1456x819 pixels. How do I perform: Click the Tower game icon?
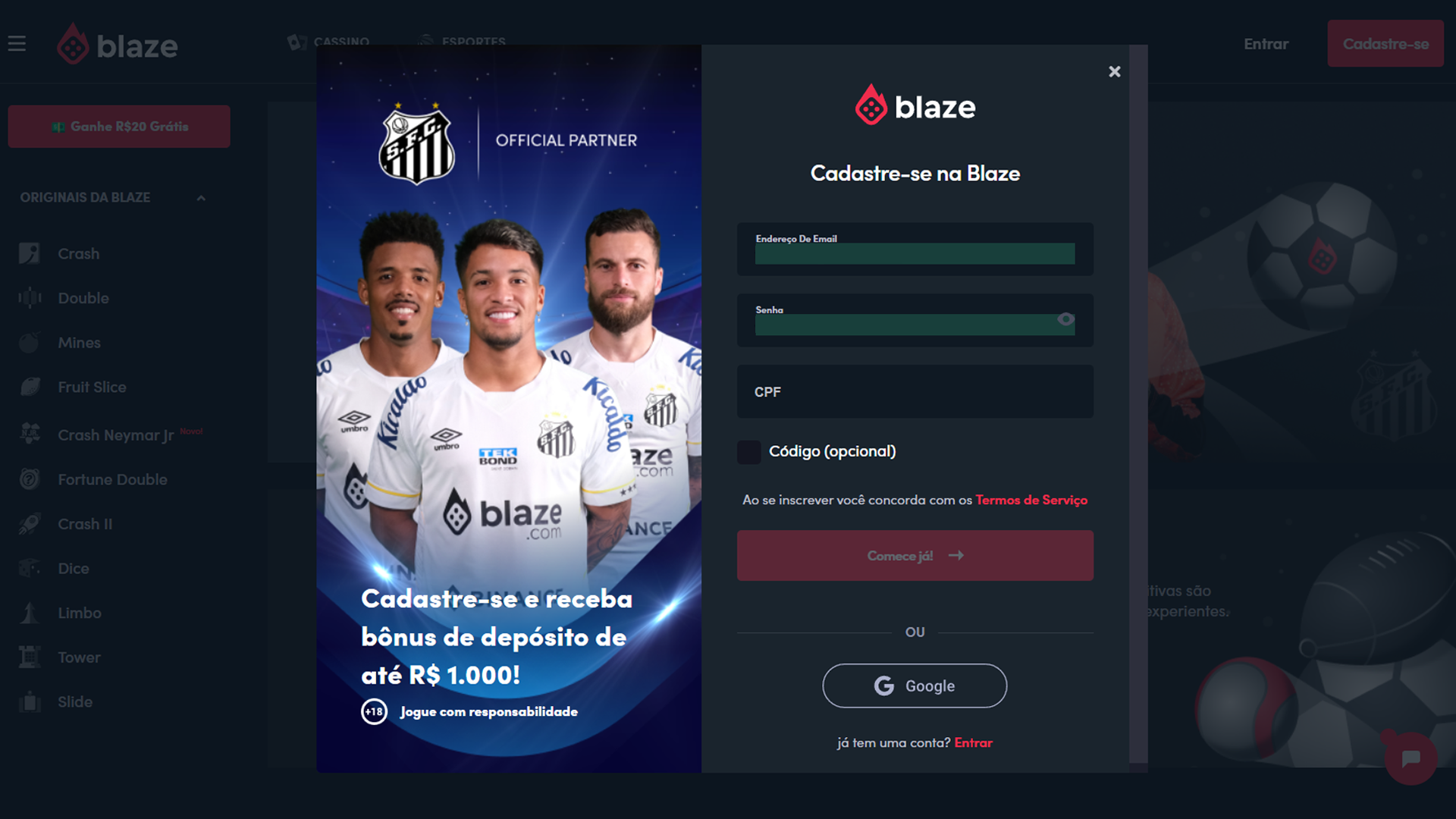click(30, 657)
